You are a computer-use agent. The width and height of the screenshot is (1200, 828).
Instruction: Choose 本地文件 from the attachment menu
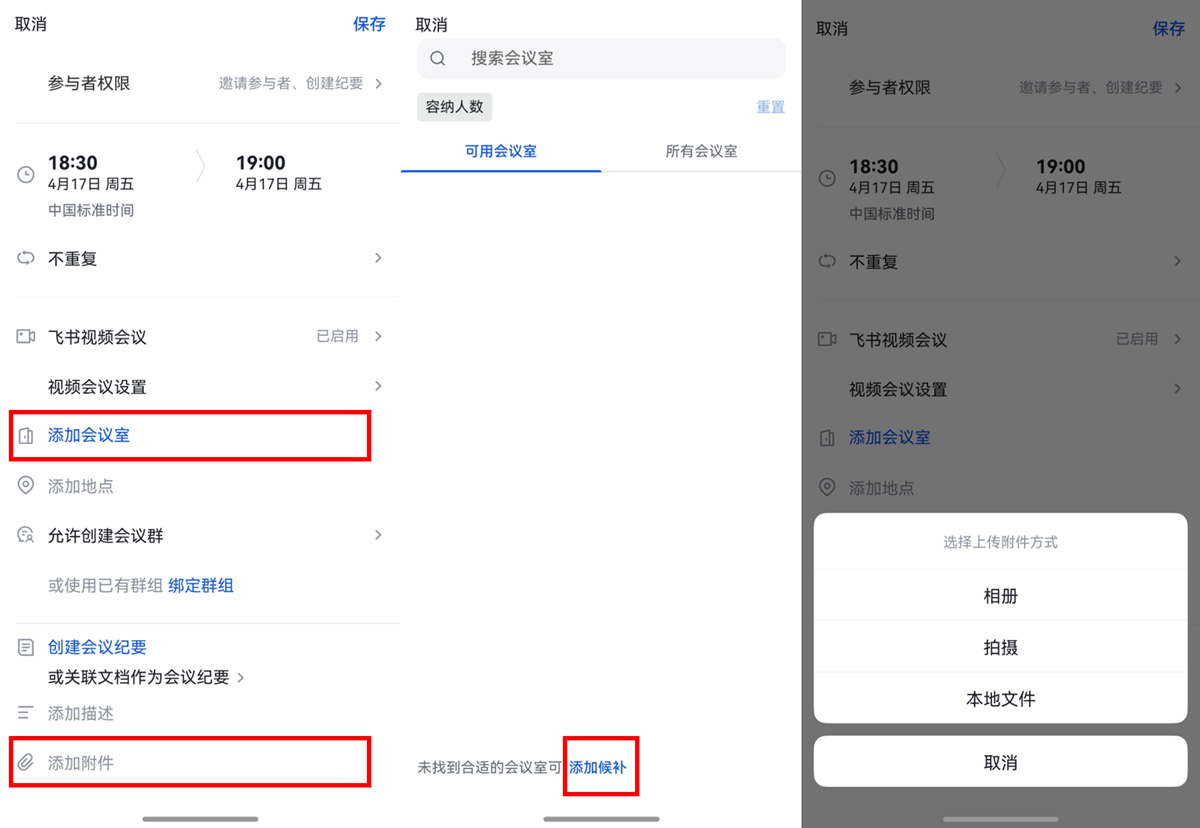coord(1000,699)
